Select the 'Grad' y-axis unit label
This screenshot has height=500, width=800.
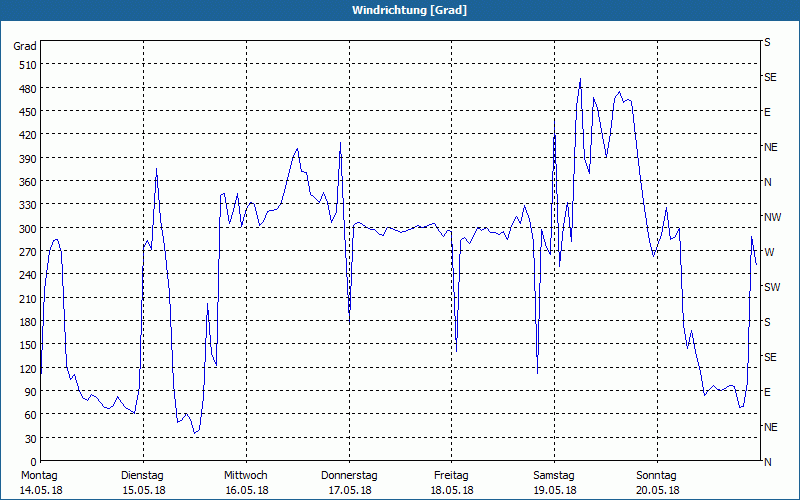click(25, 46)
